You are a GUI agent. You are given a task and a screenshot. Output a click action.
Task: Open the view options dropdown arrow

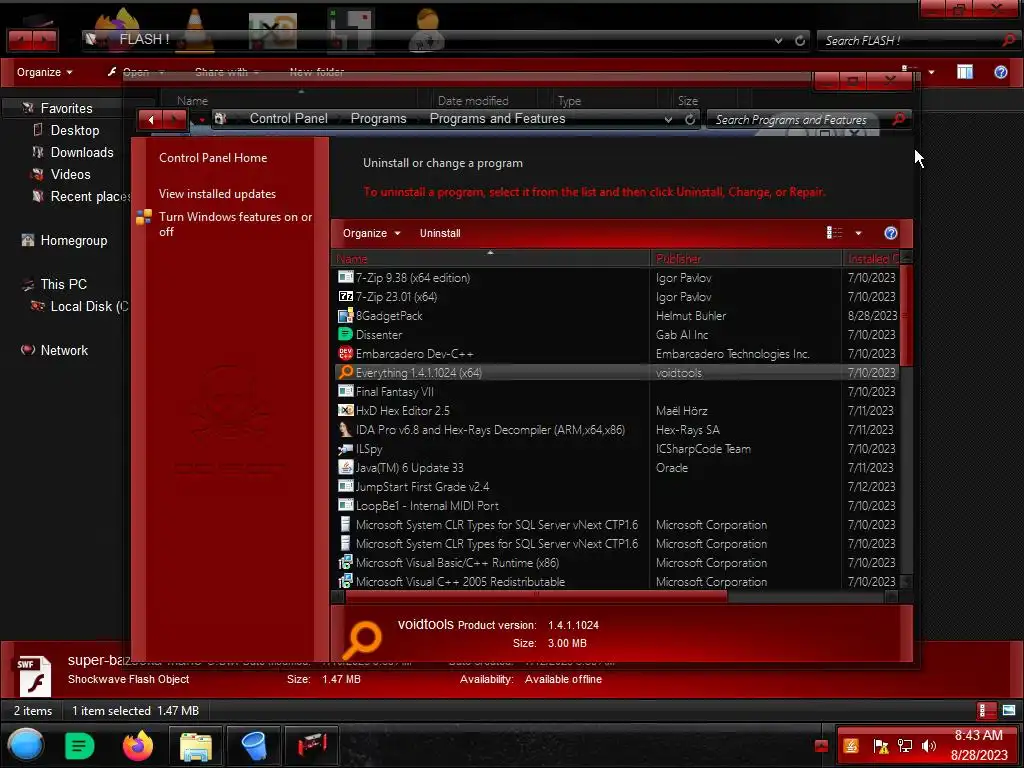pyautogui.click(x=858, y=233)
